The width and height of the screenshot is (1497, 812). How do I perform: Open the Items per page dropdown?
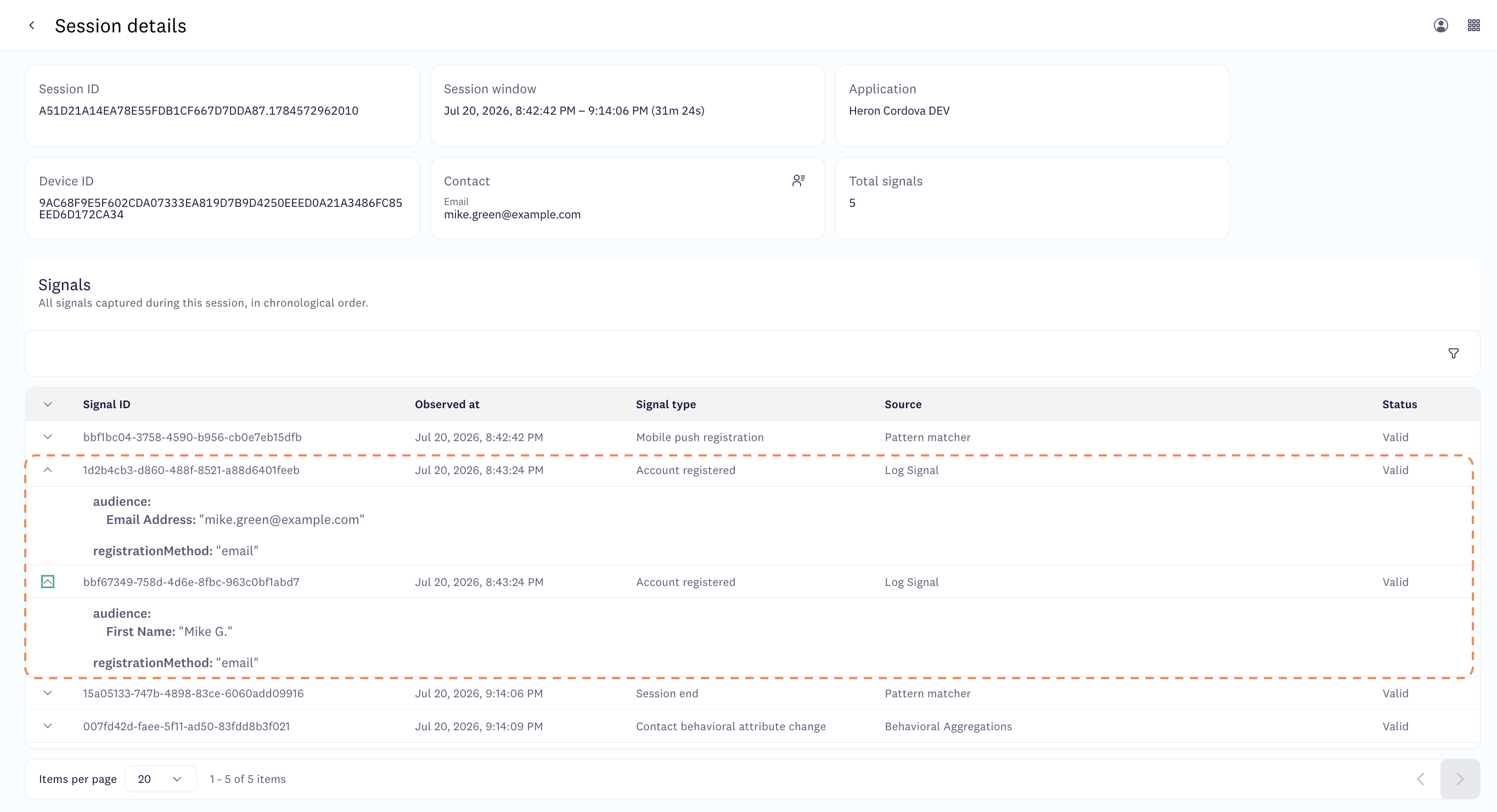pos(160,779)
